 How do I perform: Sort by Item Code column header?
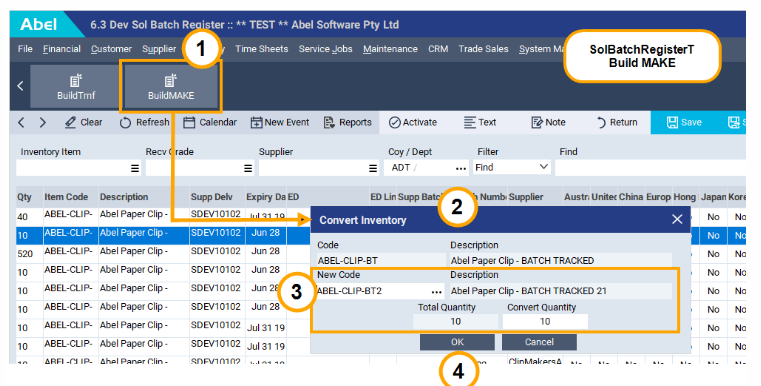click(x=70, y=197)
